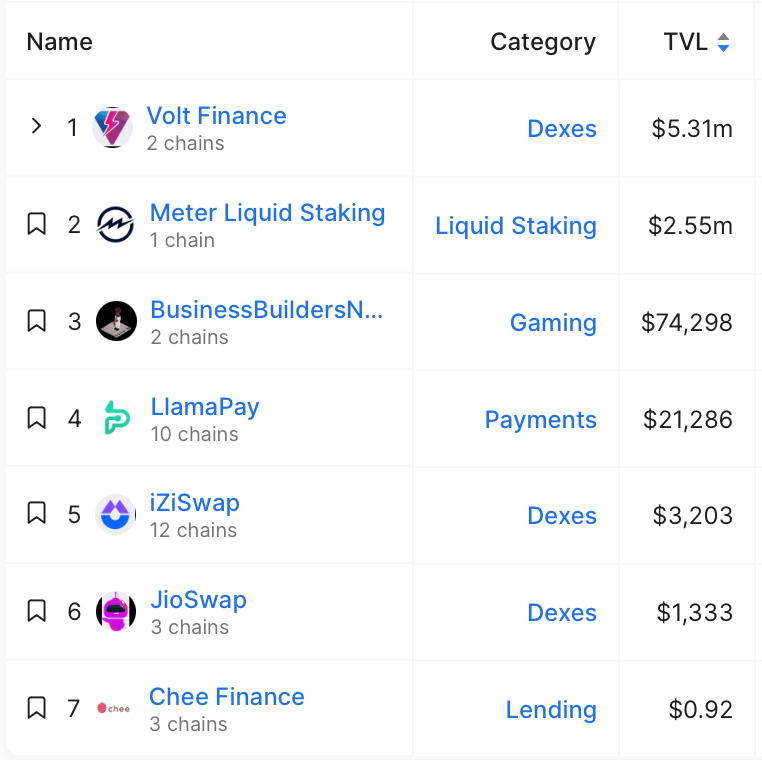Click the Category column header
Screen dimensions: 762x760
coord(542,42)
